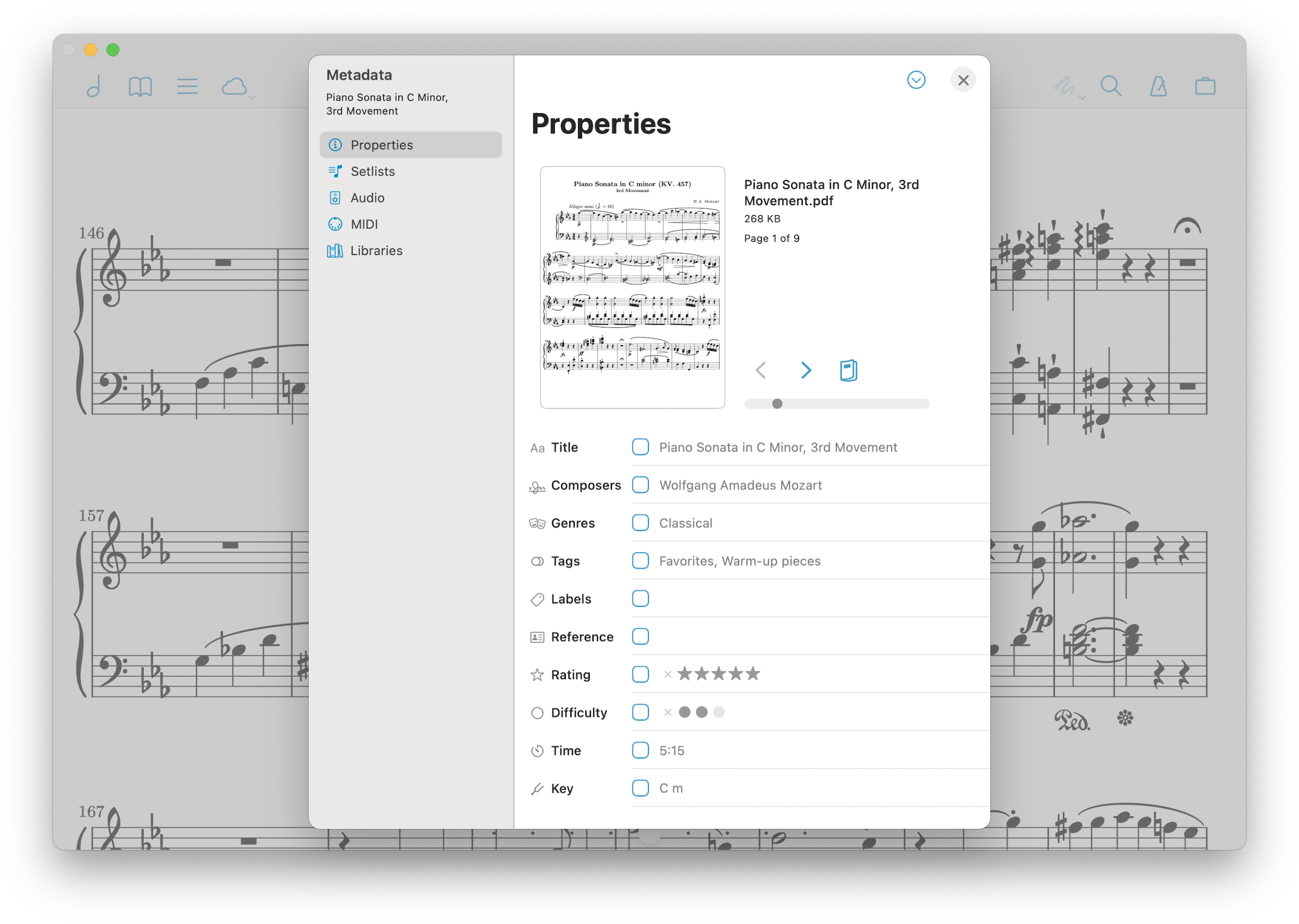The height and width of the screenshot is (924, 1299).
Task: Clear the star rating with x
Action: coord(668,674)
